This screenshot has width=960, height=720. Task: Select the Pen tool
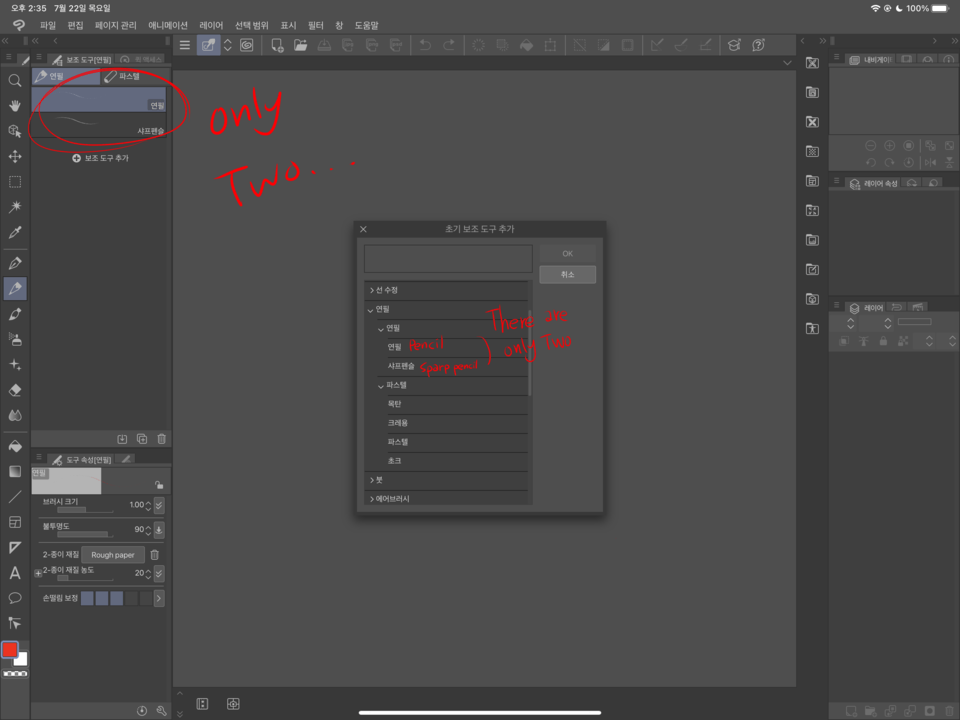[x=14, y=262]
